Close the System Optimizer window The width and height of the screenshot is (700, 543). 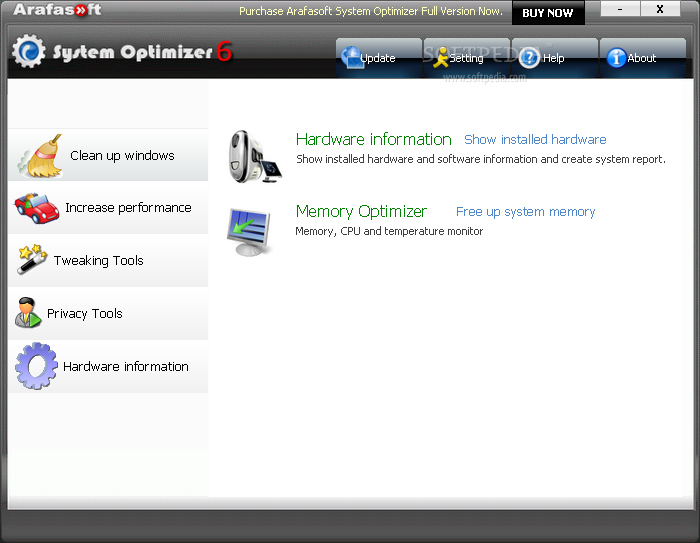tap(660, 9)
